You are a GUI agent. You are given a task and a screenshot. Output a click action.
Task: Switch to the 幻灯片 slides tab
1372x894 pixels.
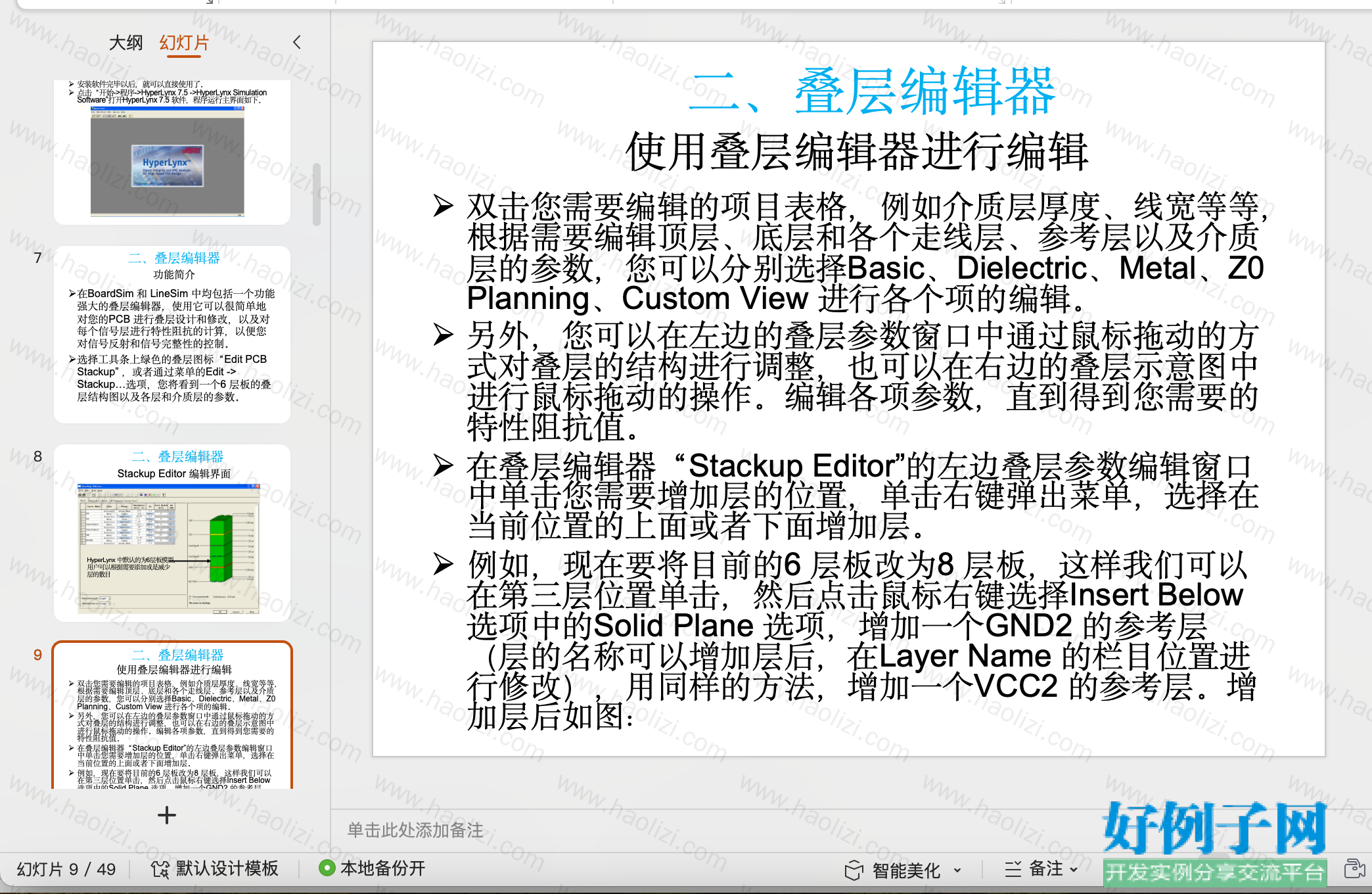pos(184,43)
